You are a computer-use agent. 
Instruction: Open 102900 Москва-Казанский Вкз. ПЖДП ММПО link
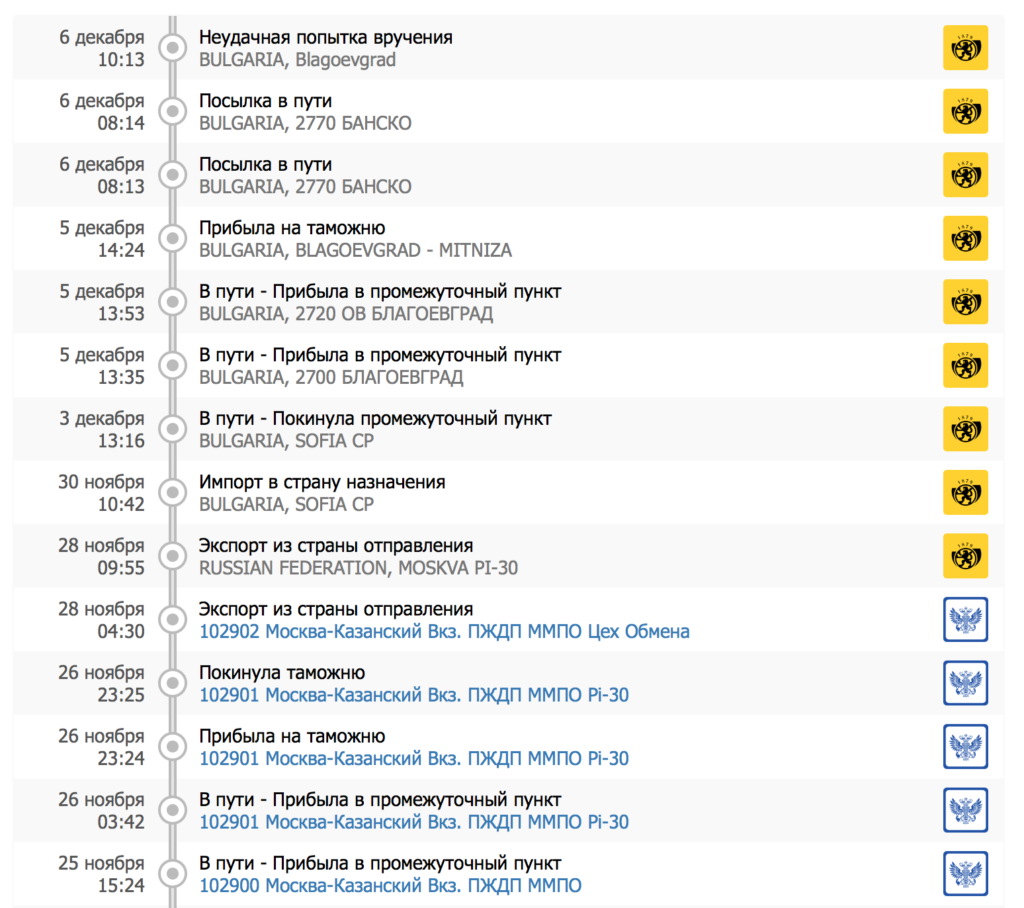390,886
